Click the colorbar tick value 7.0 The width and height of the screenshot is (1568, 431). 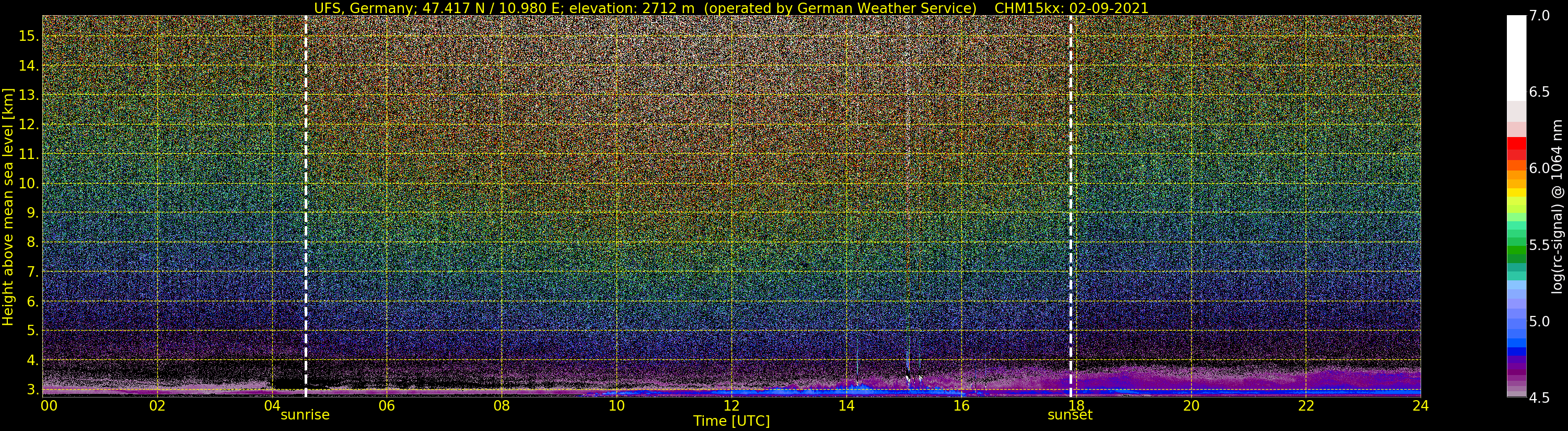[1539, 16]
